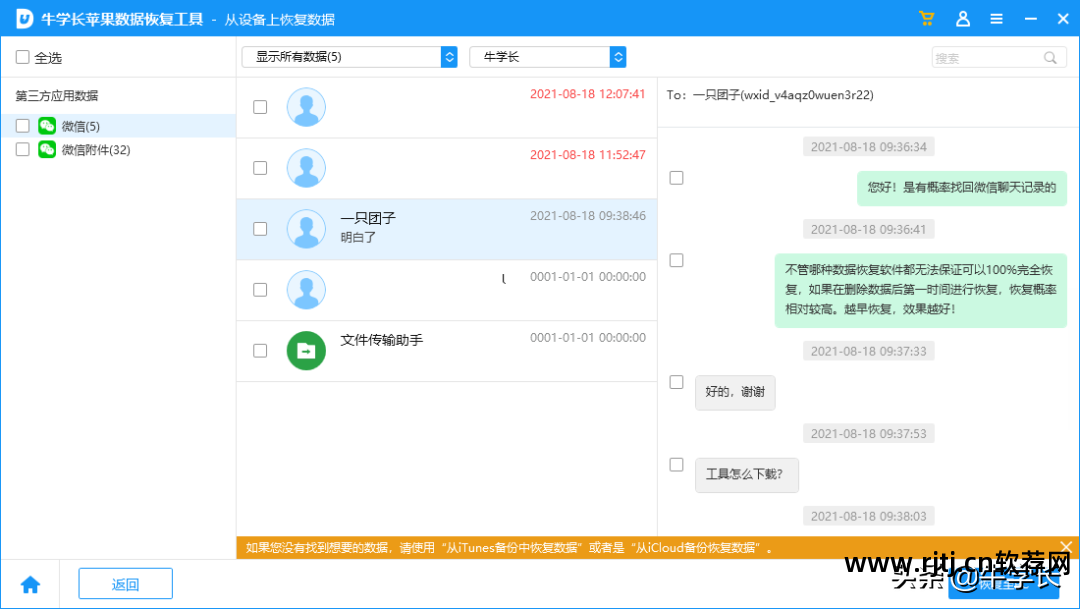Open the 牛学长 account dropdown

(548, 57)
